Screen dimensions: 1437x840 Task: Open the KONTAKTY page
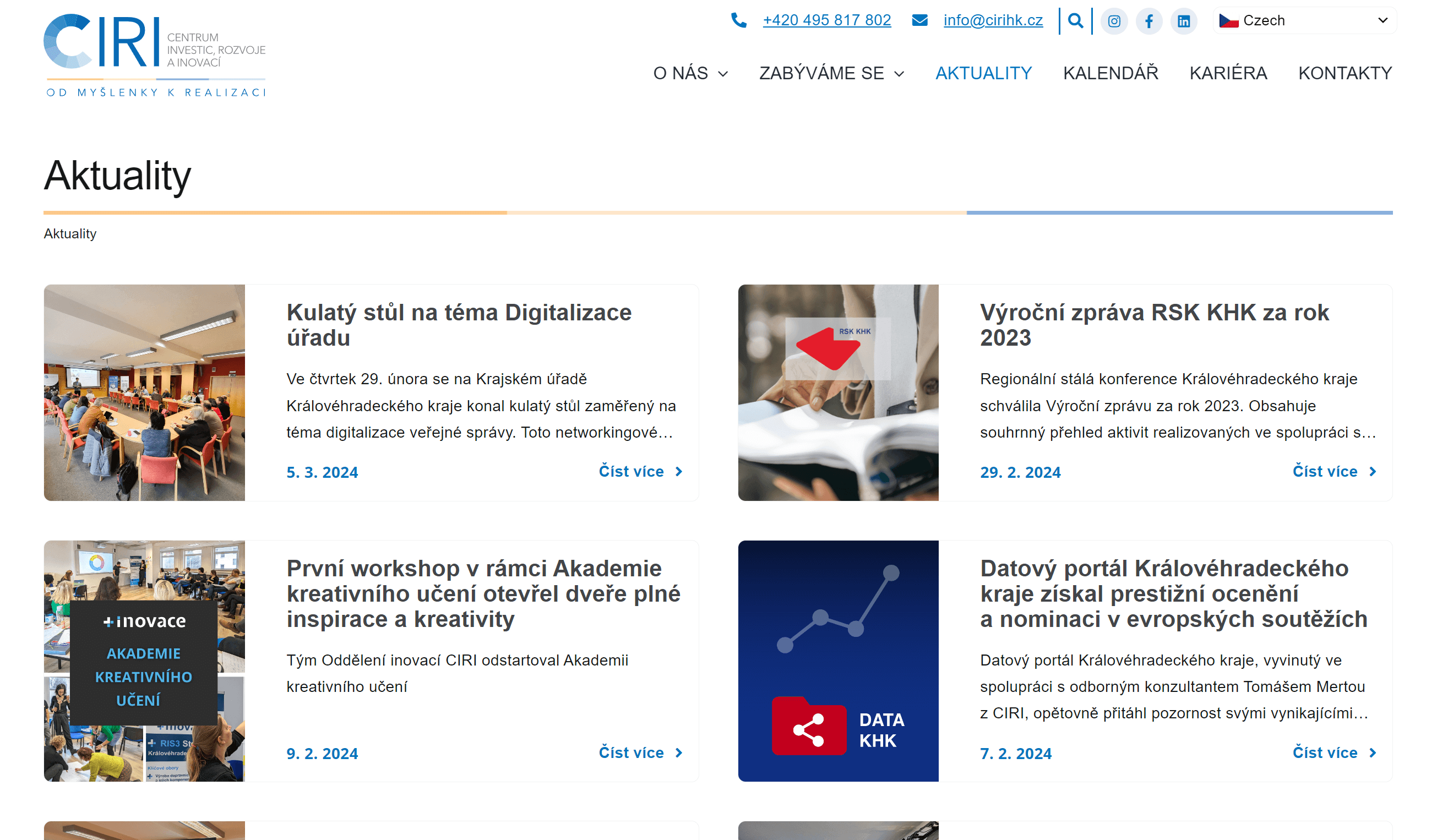[x=1345, y=73]
